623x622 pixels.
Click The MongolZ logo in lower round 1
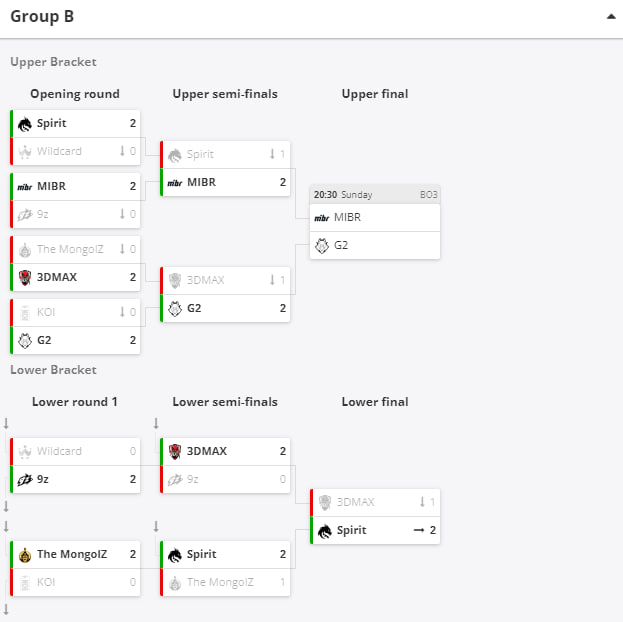[x=25, y=555]
